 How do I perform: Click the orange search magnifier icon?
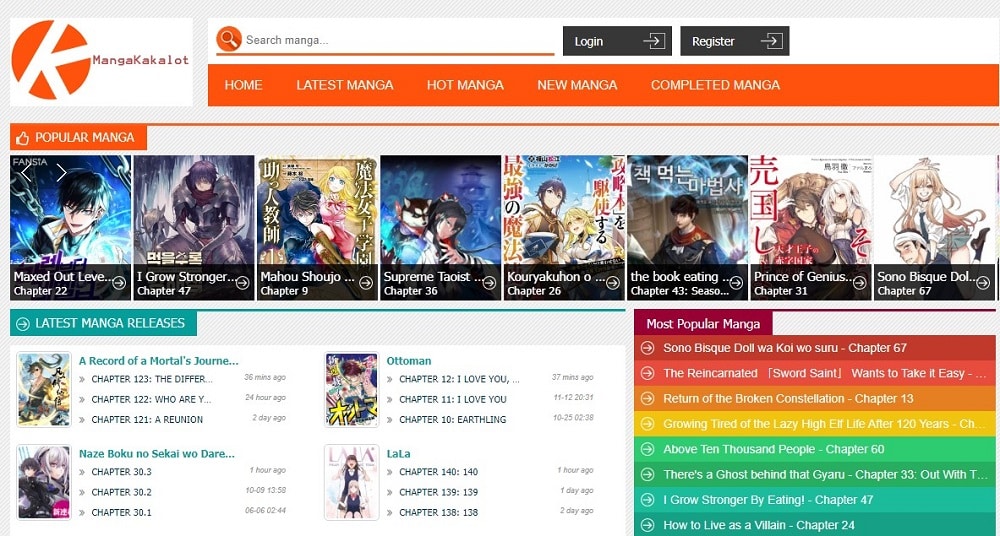(x=229, y=39)
